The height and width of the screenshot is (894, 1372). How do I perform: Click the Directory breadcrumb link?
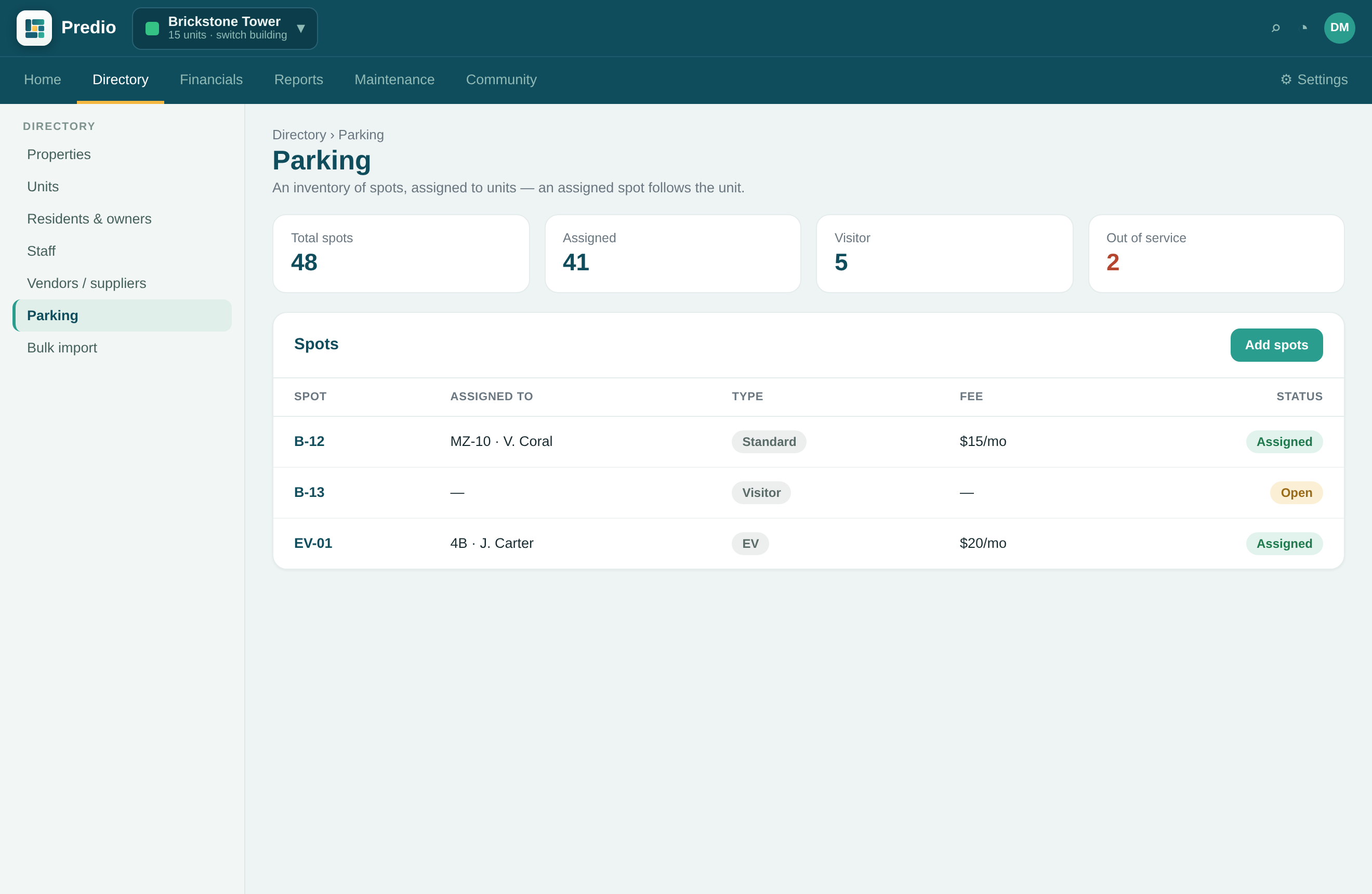299,135
